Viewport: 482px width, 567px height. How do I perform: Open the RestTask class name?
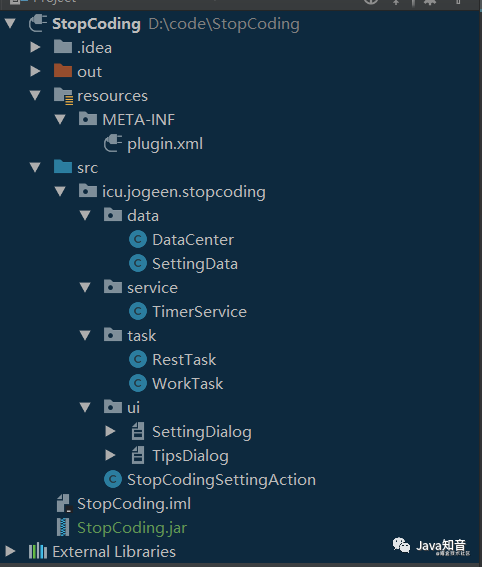click(x=184, y=359)
